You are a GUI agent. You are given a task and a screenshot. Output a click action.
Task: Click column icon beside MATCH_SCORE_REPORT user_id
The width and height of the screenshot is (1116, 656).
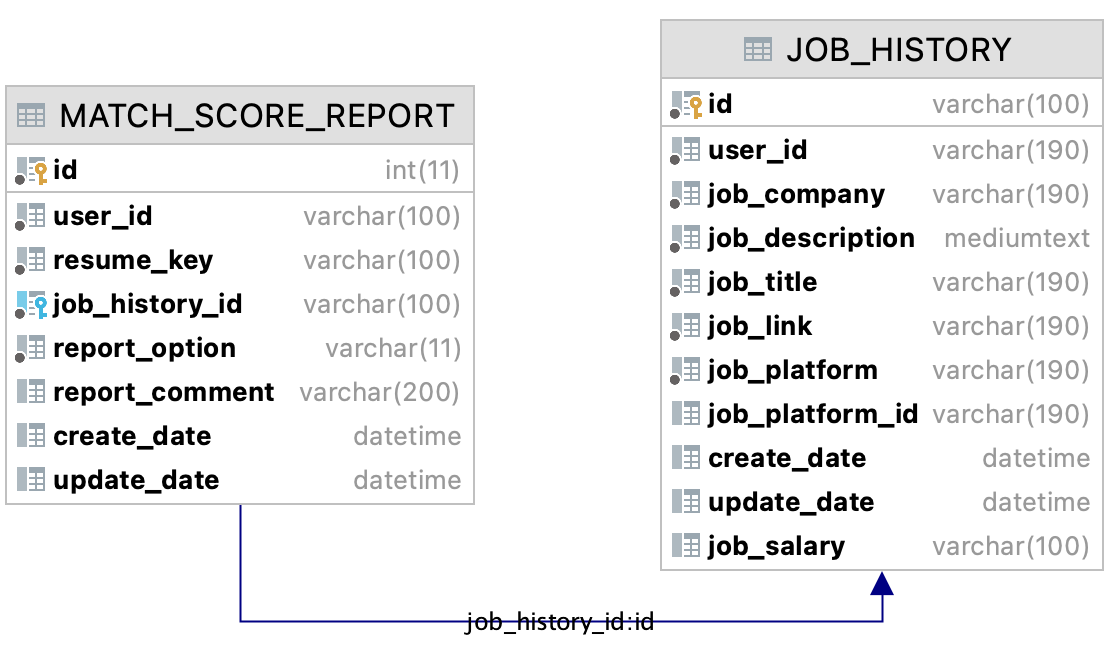point(31,216)
